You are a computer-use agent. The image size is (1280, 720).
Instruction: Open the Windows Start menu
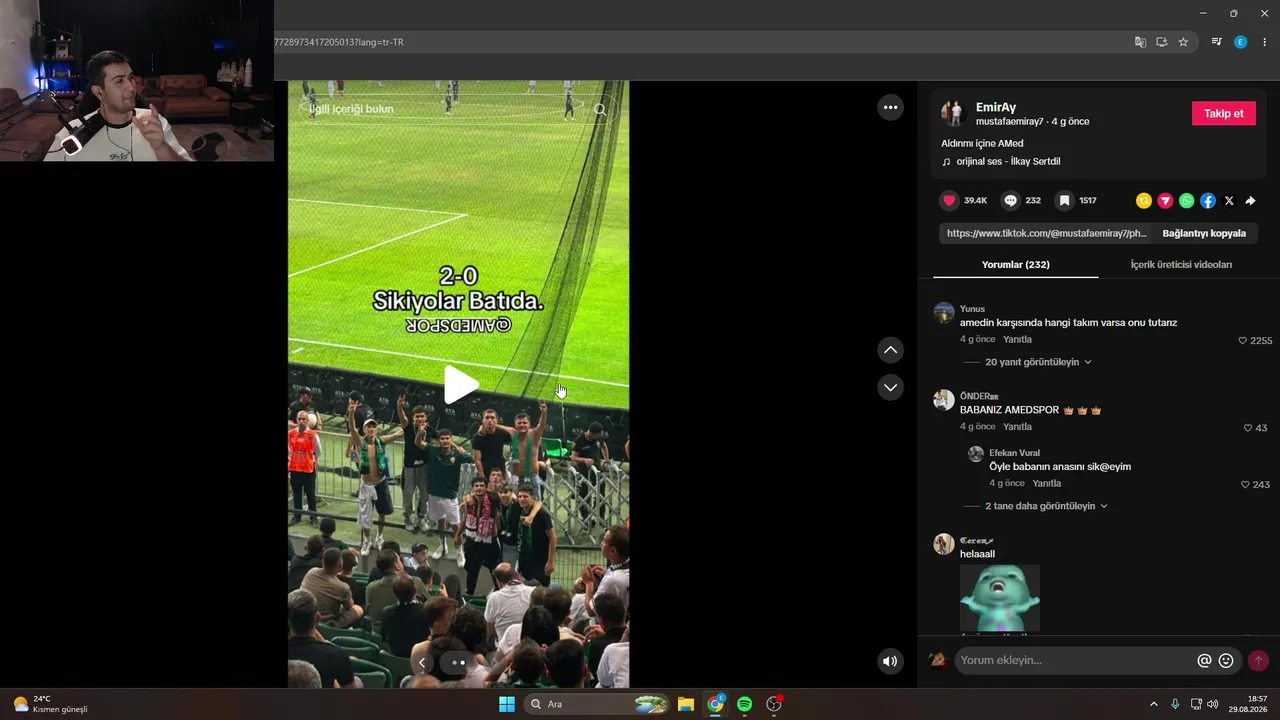[x=507, y=704]
